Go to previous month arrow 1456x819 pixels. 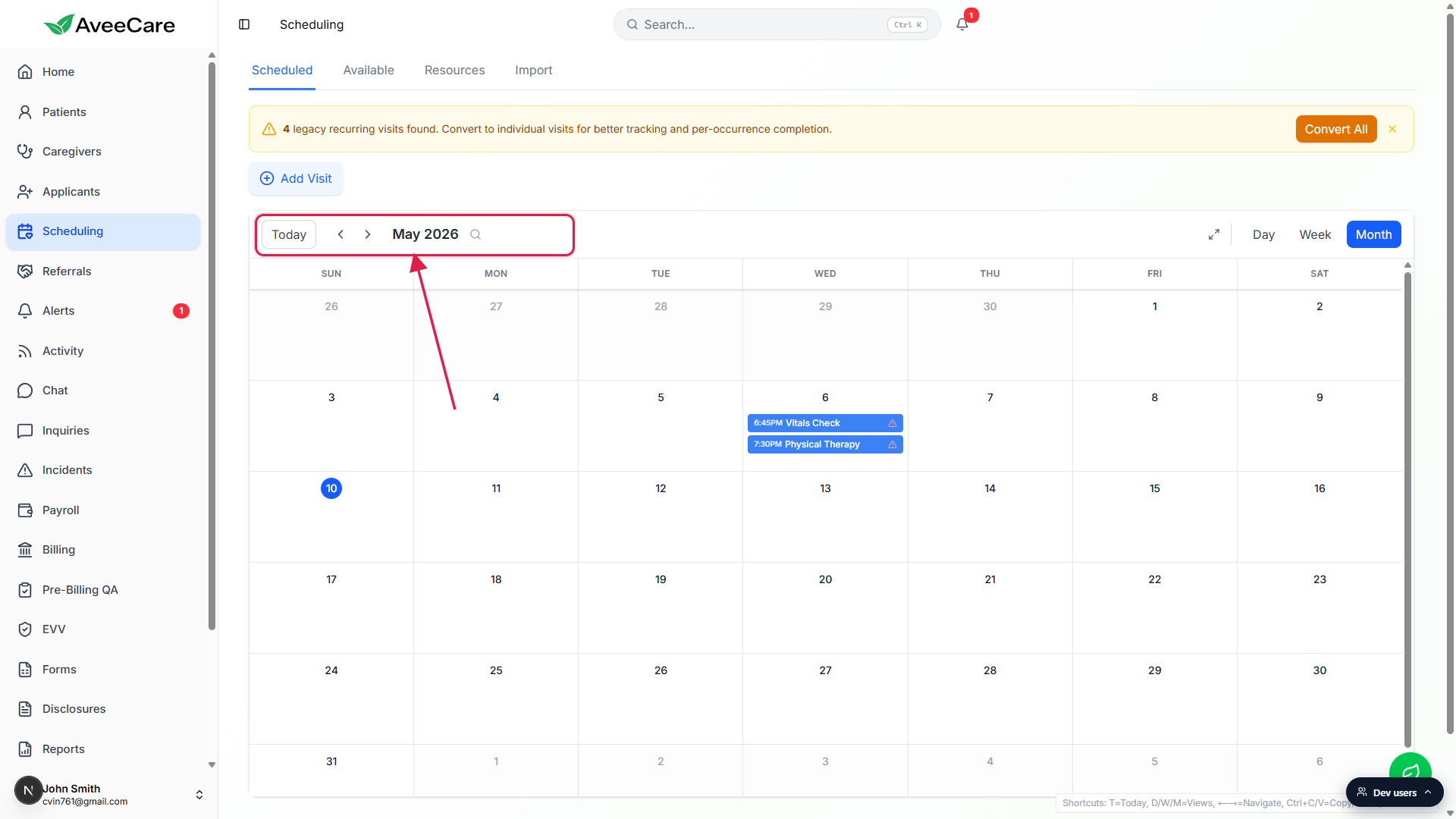340,234
